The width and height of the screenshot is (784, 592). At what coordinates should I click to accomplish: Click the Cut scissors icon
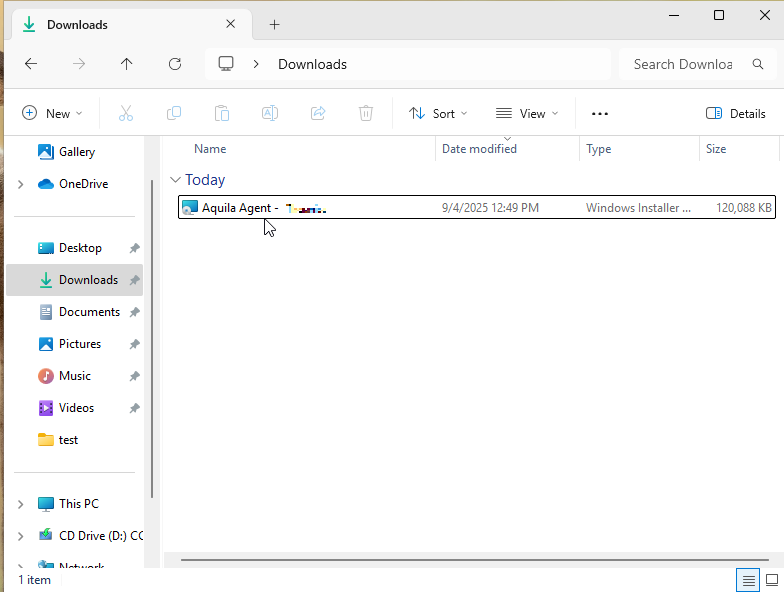click(x=126, y=113)
